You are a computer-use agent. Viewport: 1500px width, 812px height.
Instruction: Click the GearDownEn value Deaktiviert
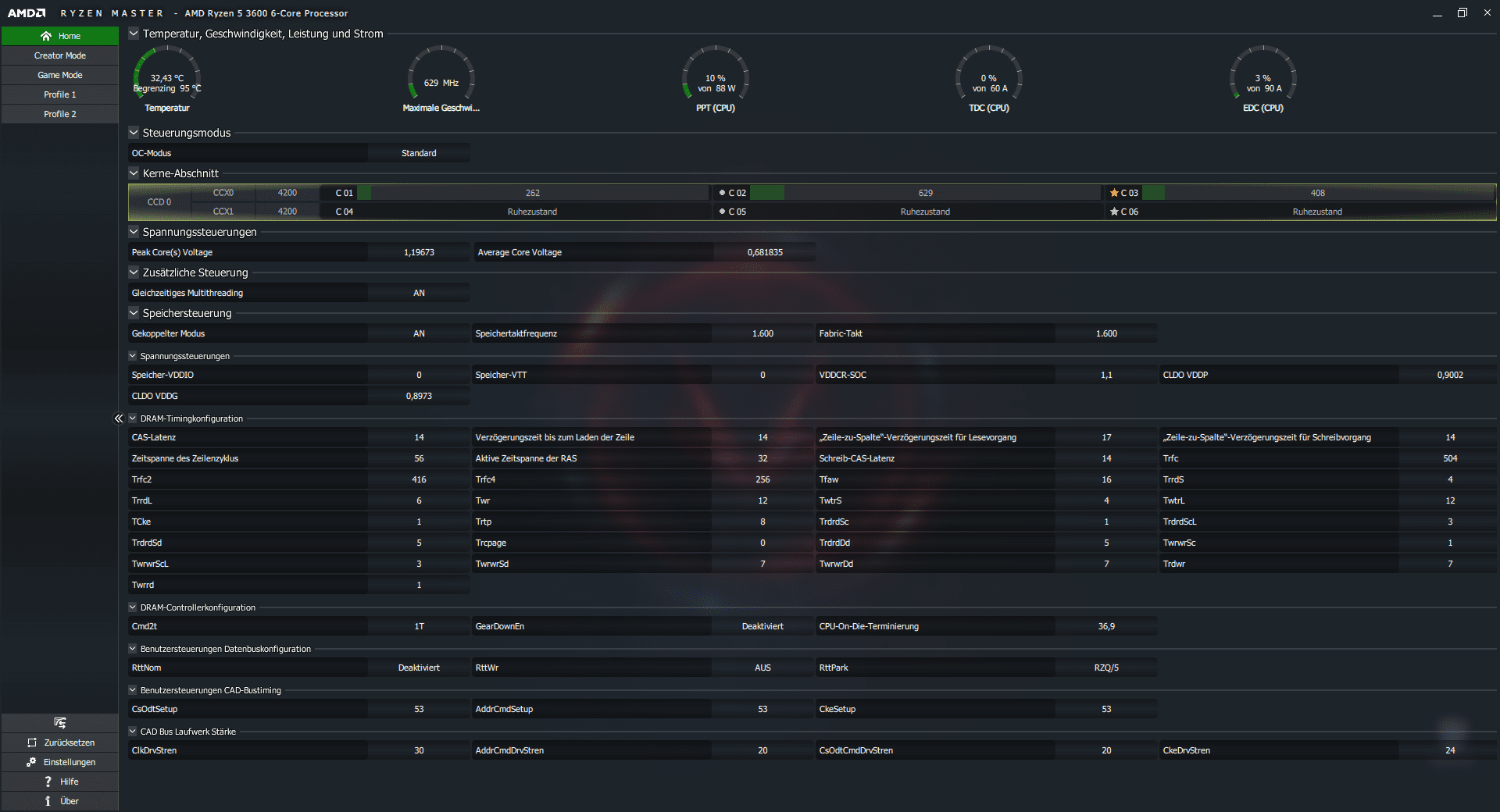pyautogui.click(x=762, y=626)
